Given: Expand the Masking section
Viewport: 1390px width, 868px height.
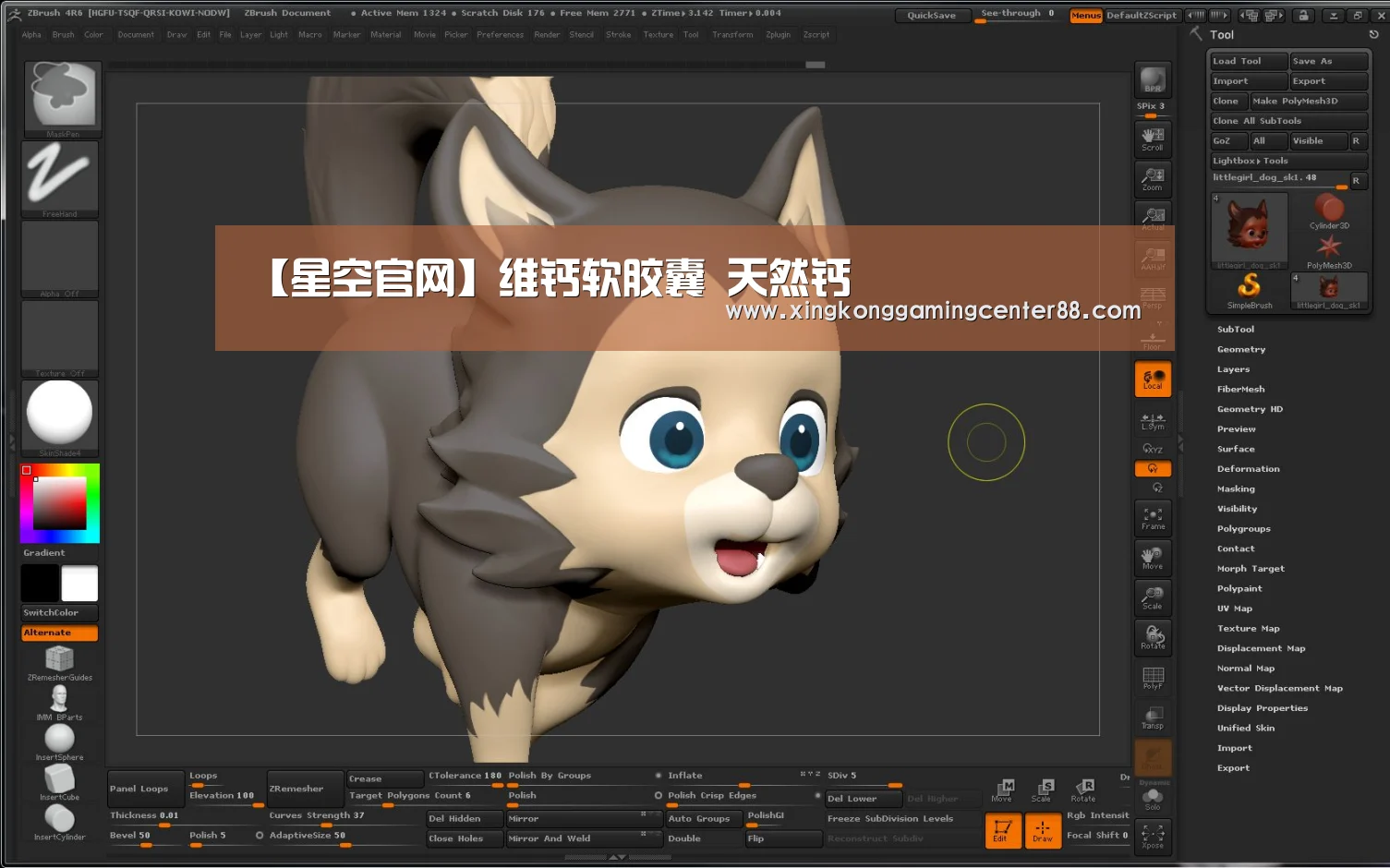Looking at the screenshot, I should click(1236, 489).
